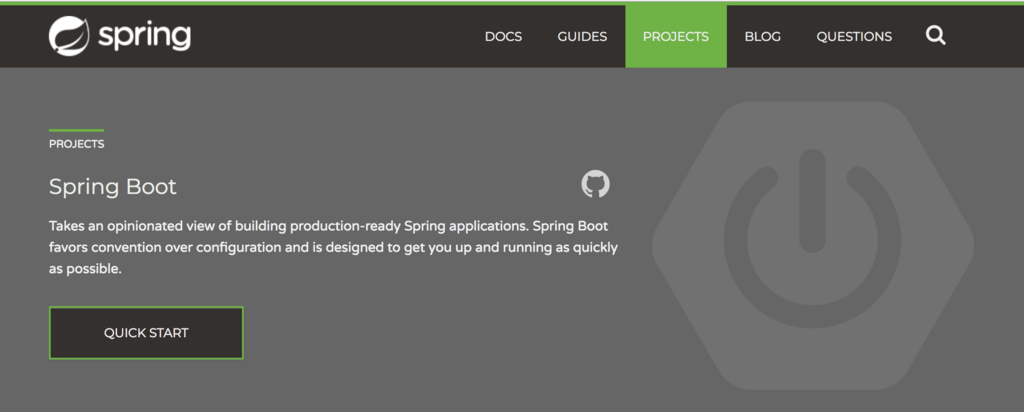Visit the BLOG menu item
The width and height of the screenshot is (1024, 412).
pyautogui.click(x=762, y=37)
